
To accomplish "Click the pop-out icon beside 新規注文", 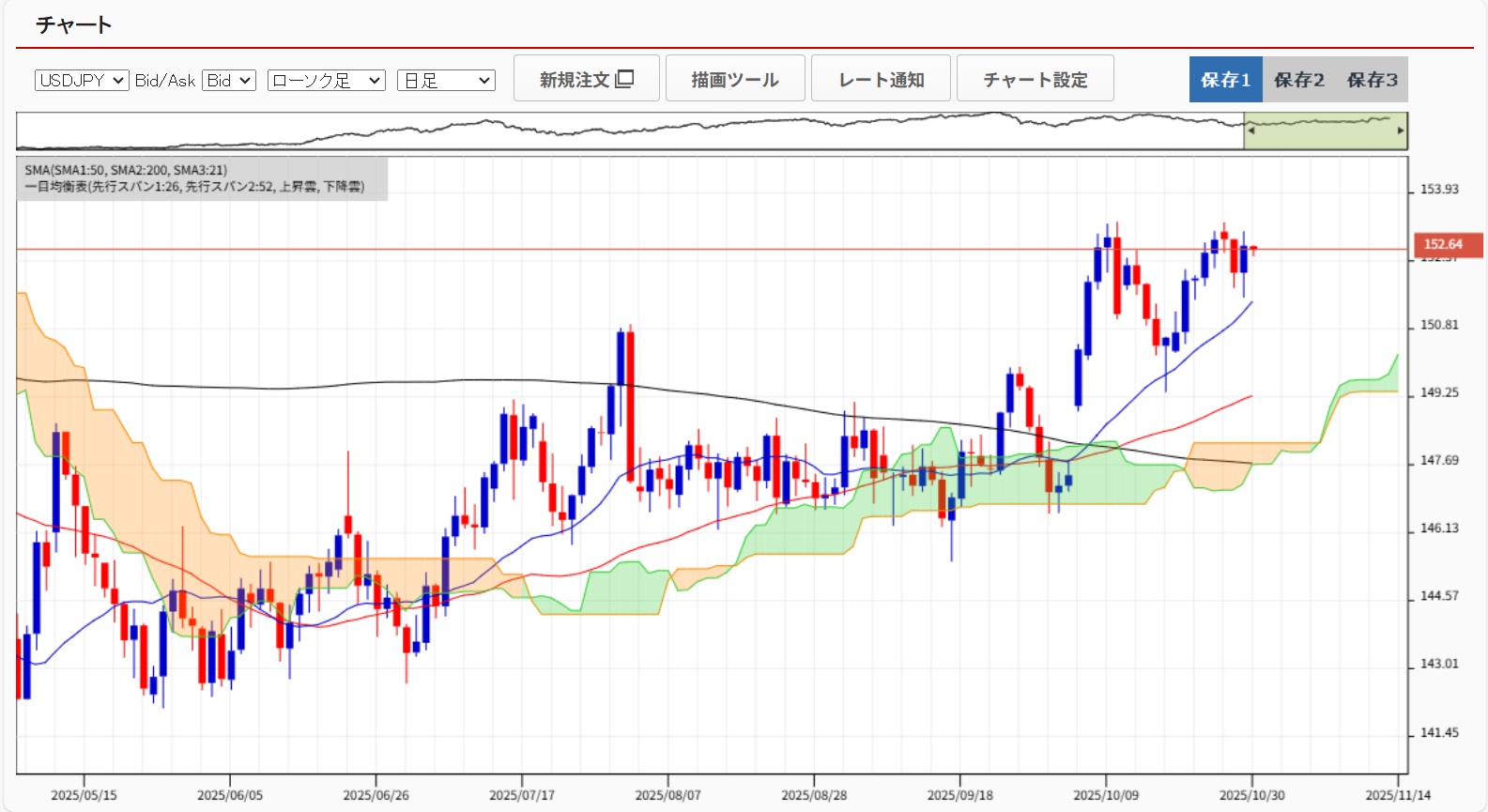I will point(624,79).
